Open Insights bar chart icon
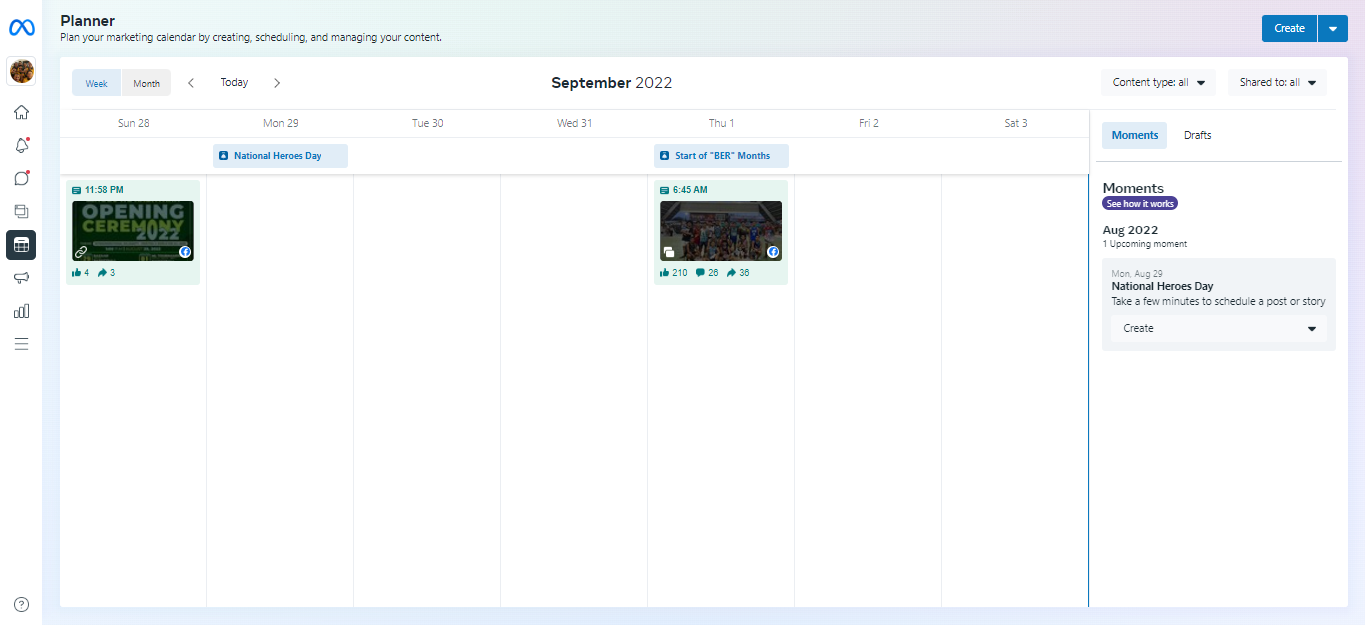1365x625 pixels. click(21, 311)
